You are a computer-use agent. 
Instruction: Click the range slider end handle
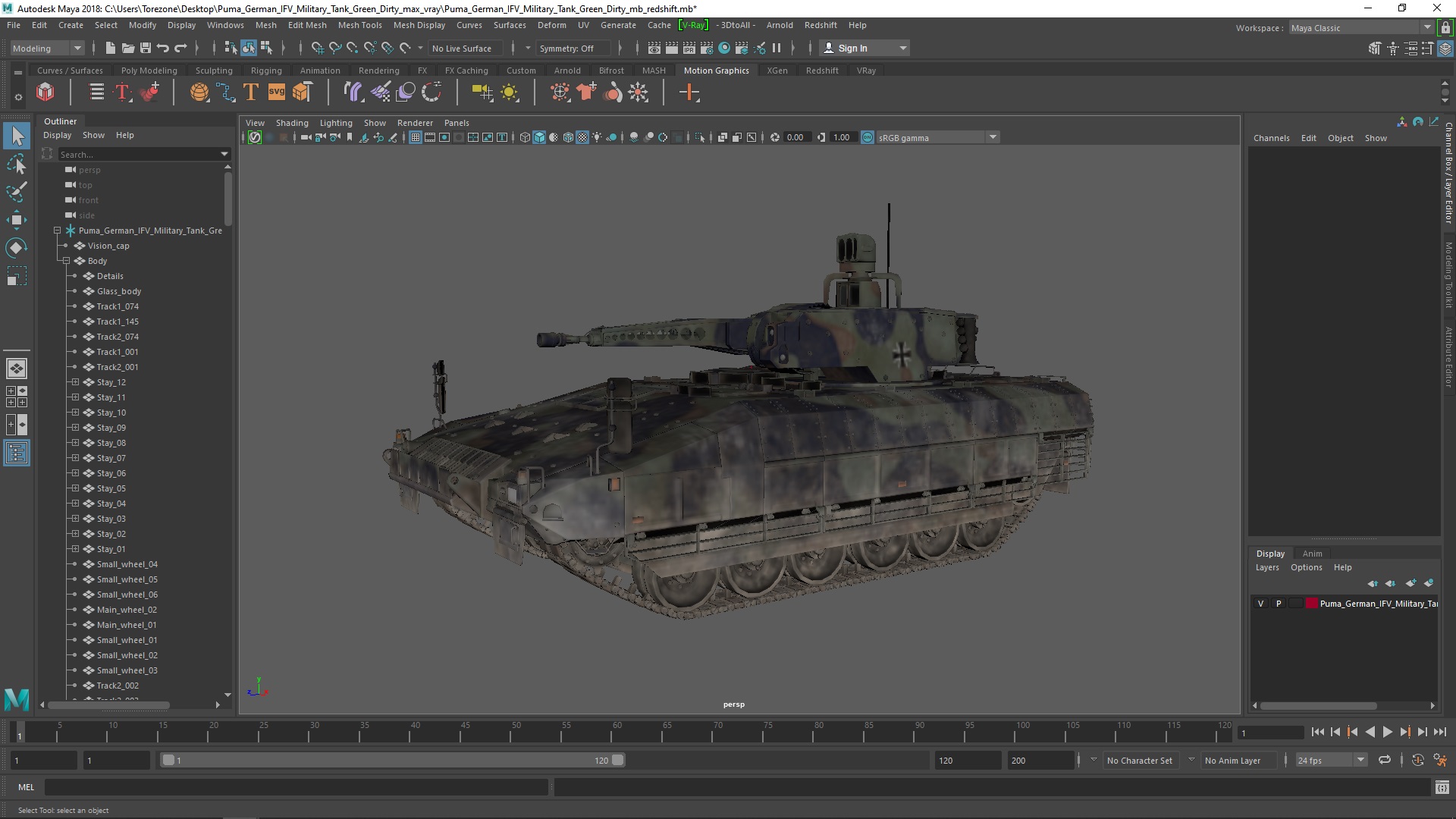coord(618,760)
